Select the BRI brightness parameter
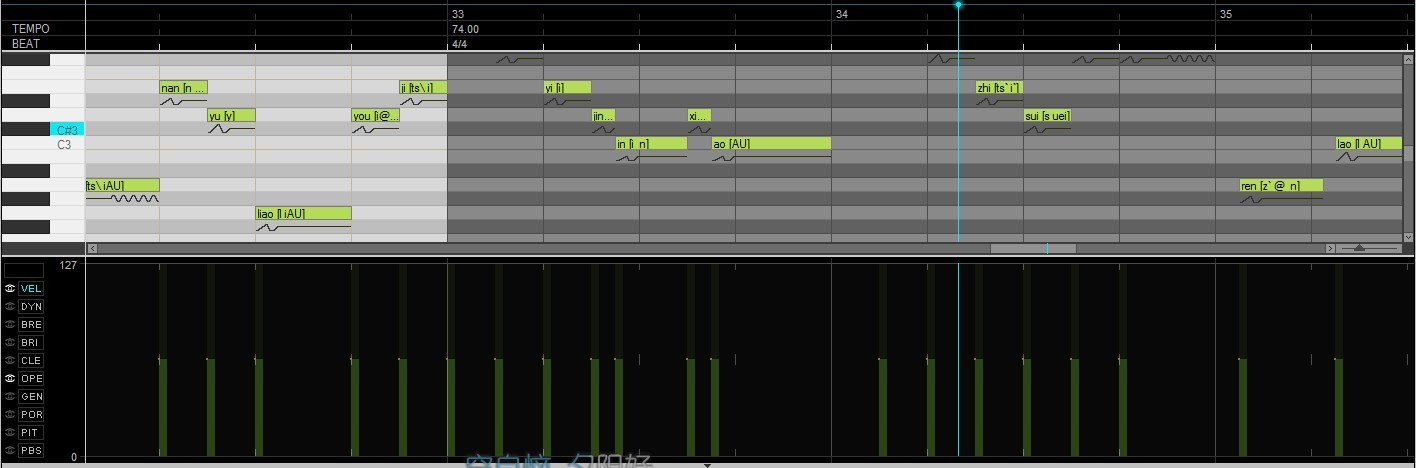This screenshot has width=1416, height=468. coord(31,342)
